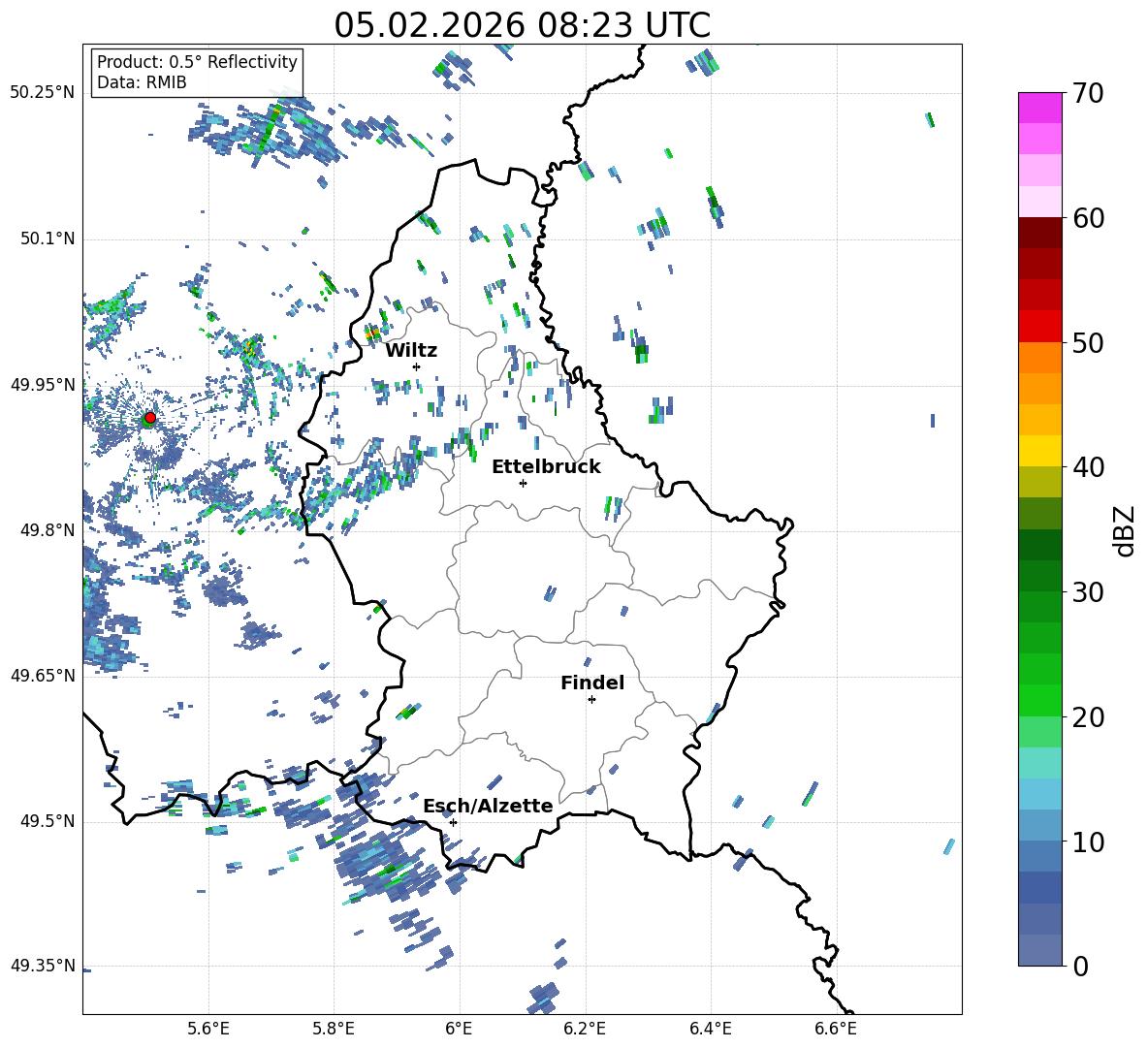Select the Esch/Alzette city label
Screen dimensions: 1148x1048
point(489,806)
